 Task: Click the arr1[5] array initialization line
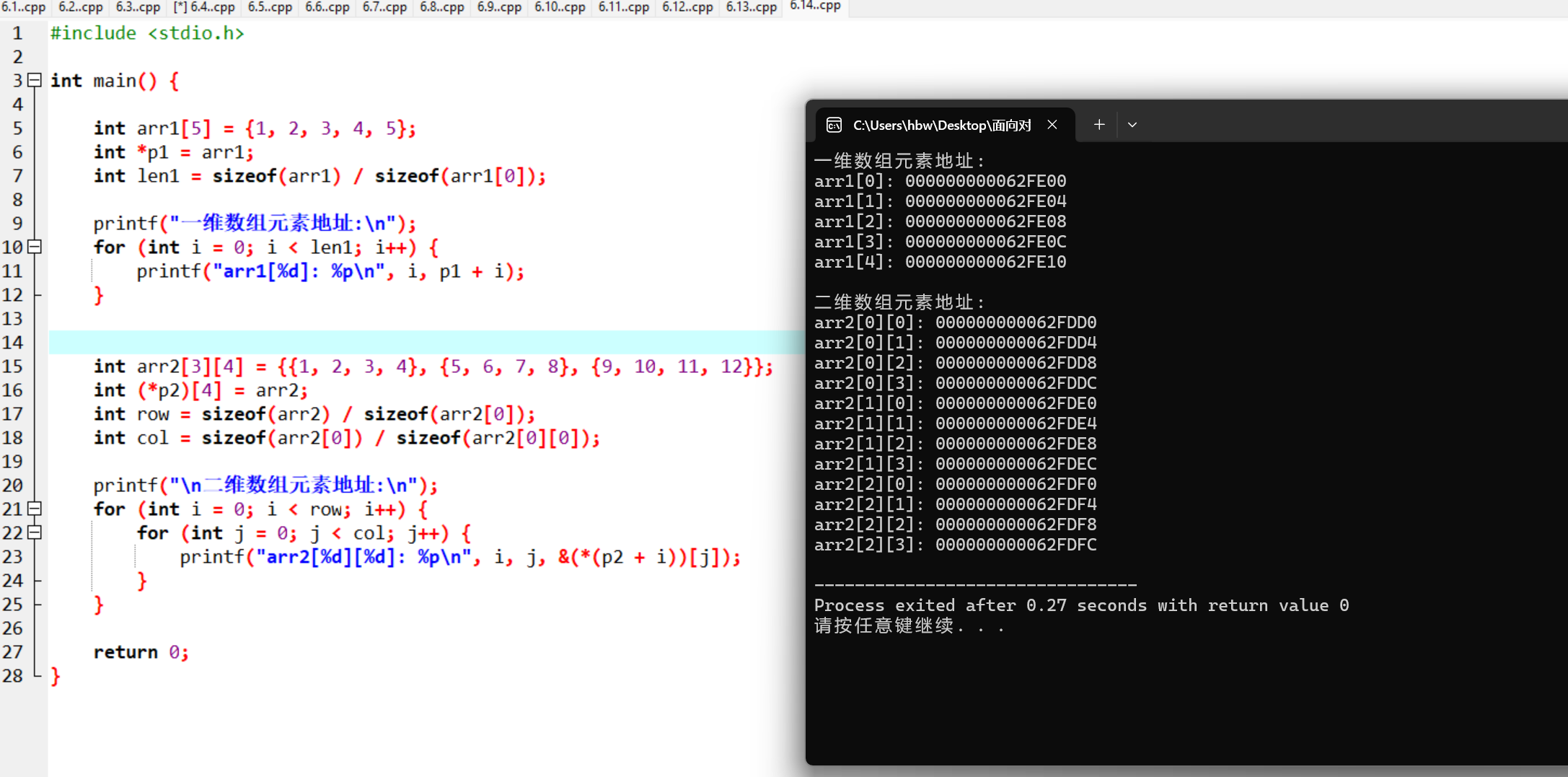(x=255, y=128)
